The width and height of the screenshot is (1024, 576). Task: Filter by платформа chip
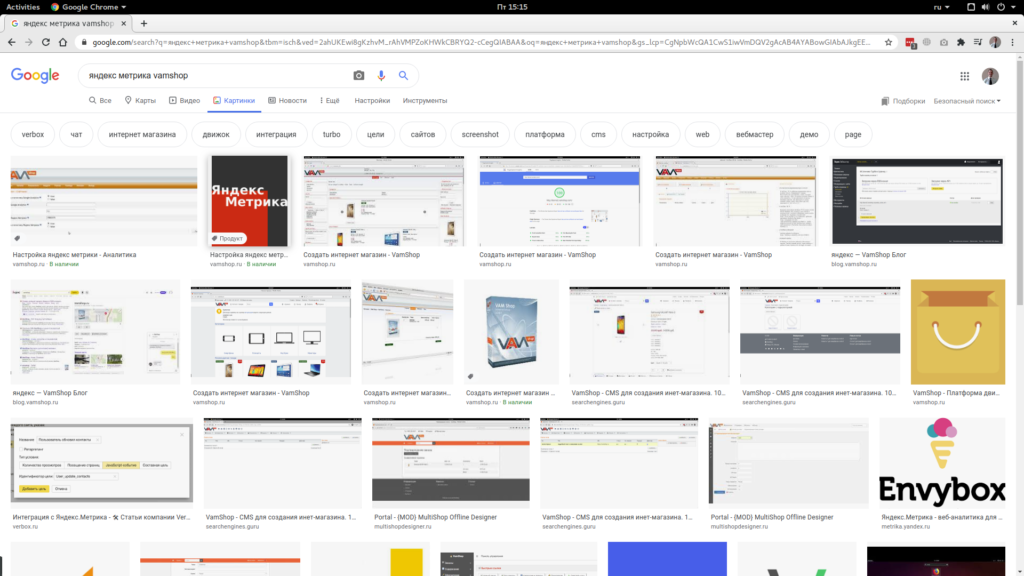[545, 135]
